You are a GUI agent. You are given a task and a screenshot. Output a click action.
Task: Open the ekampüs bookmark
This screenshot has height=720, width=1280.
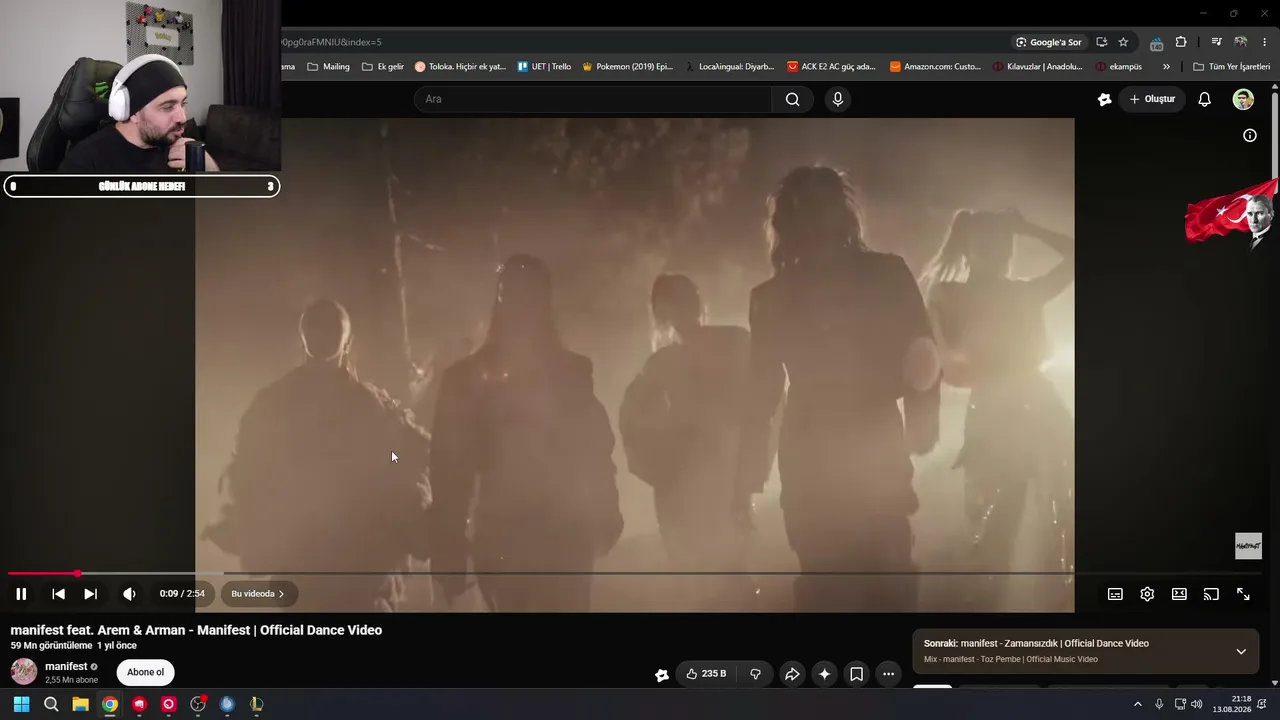tap(1119, 67)
